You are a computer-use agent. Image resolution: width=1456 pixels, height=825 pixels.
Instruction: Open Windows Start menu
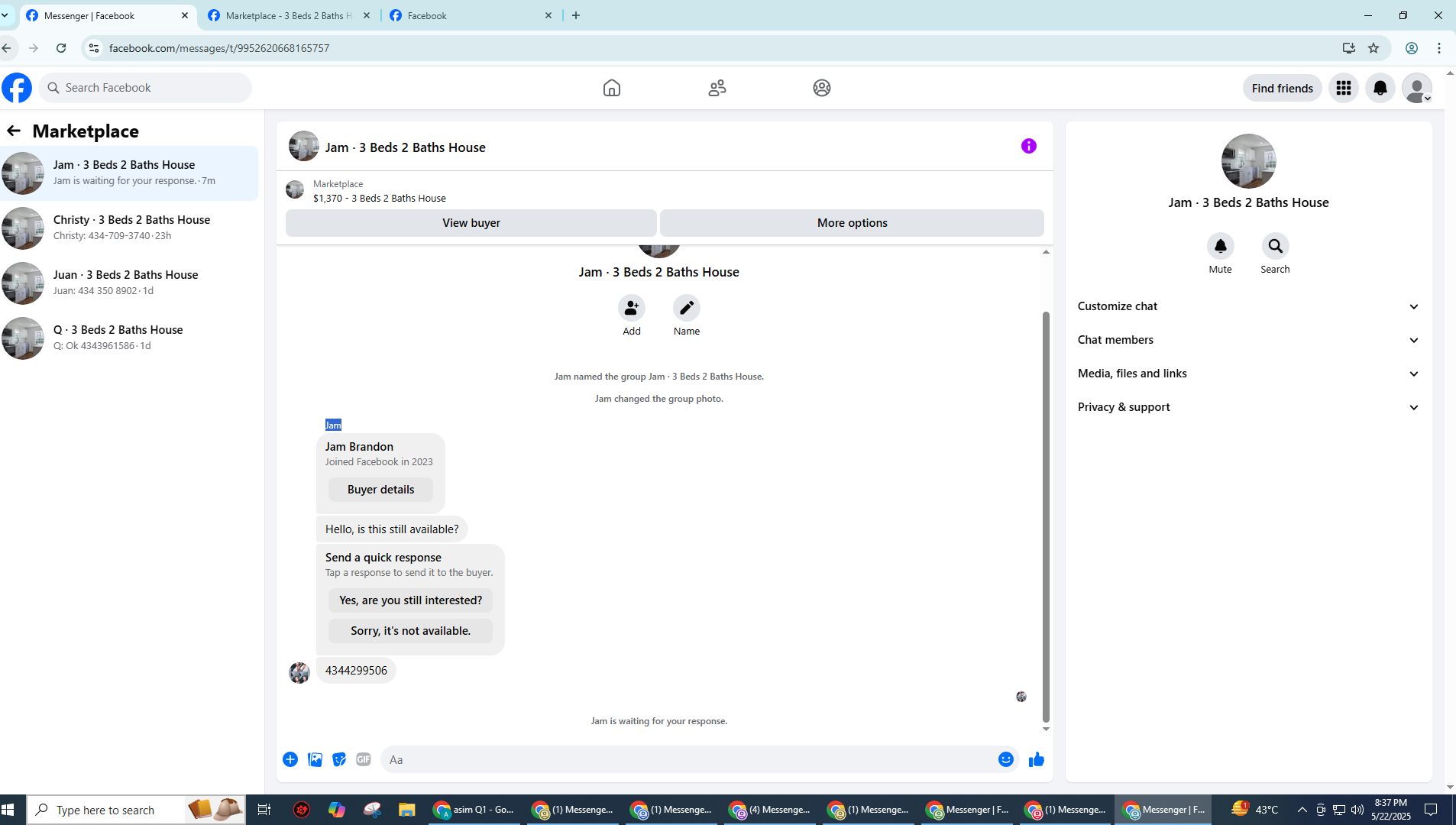pyautogui.click(x=8, y=810)
